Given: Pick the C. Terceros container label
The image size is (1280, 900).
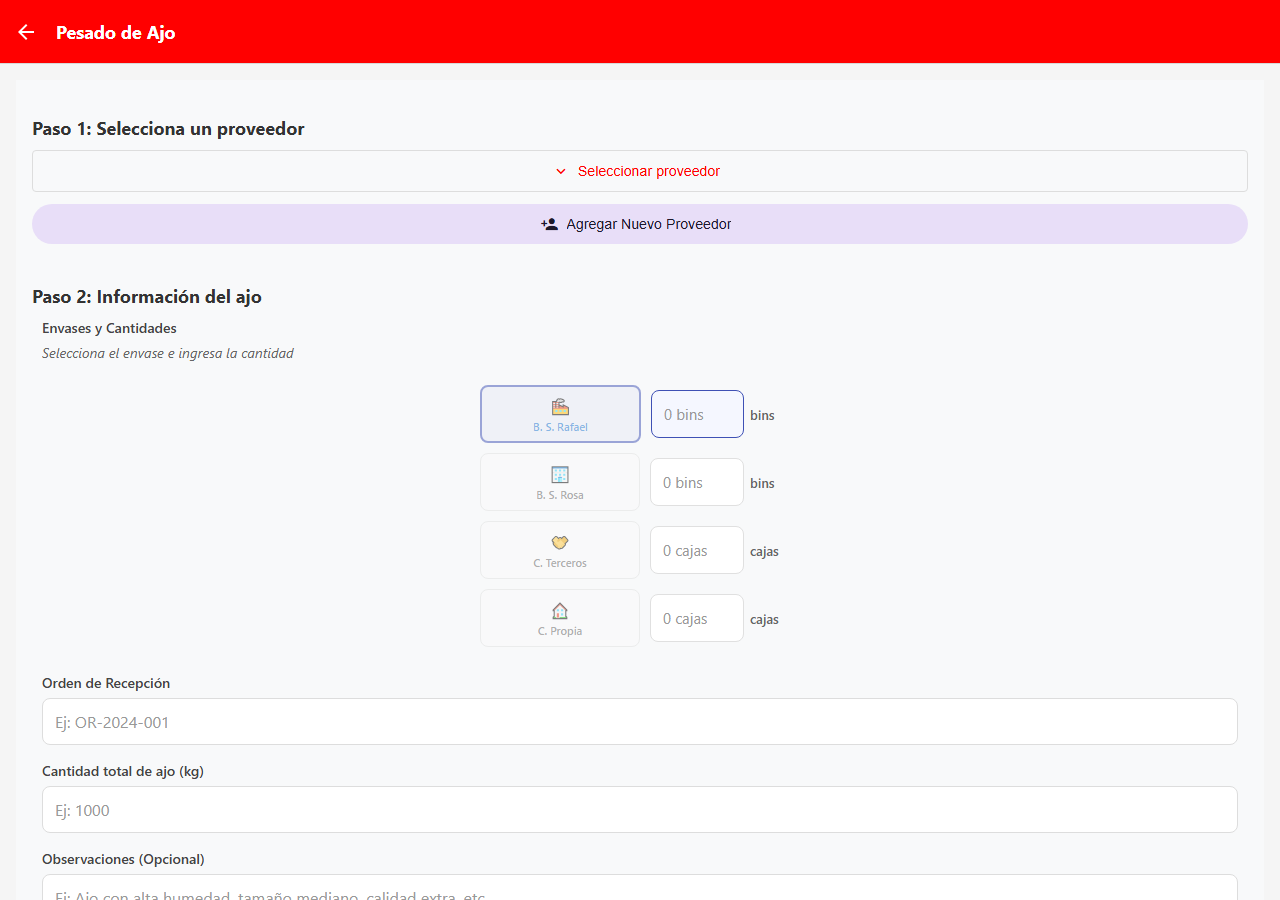Looking at the screenshot, I should [560, 563].
